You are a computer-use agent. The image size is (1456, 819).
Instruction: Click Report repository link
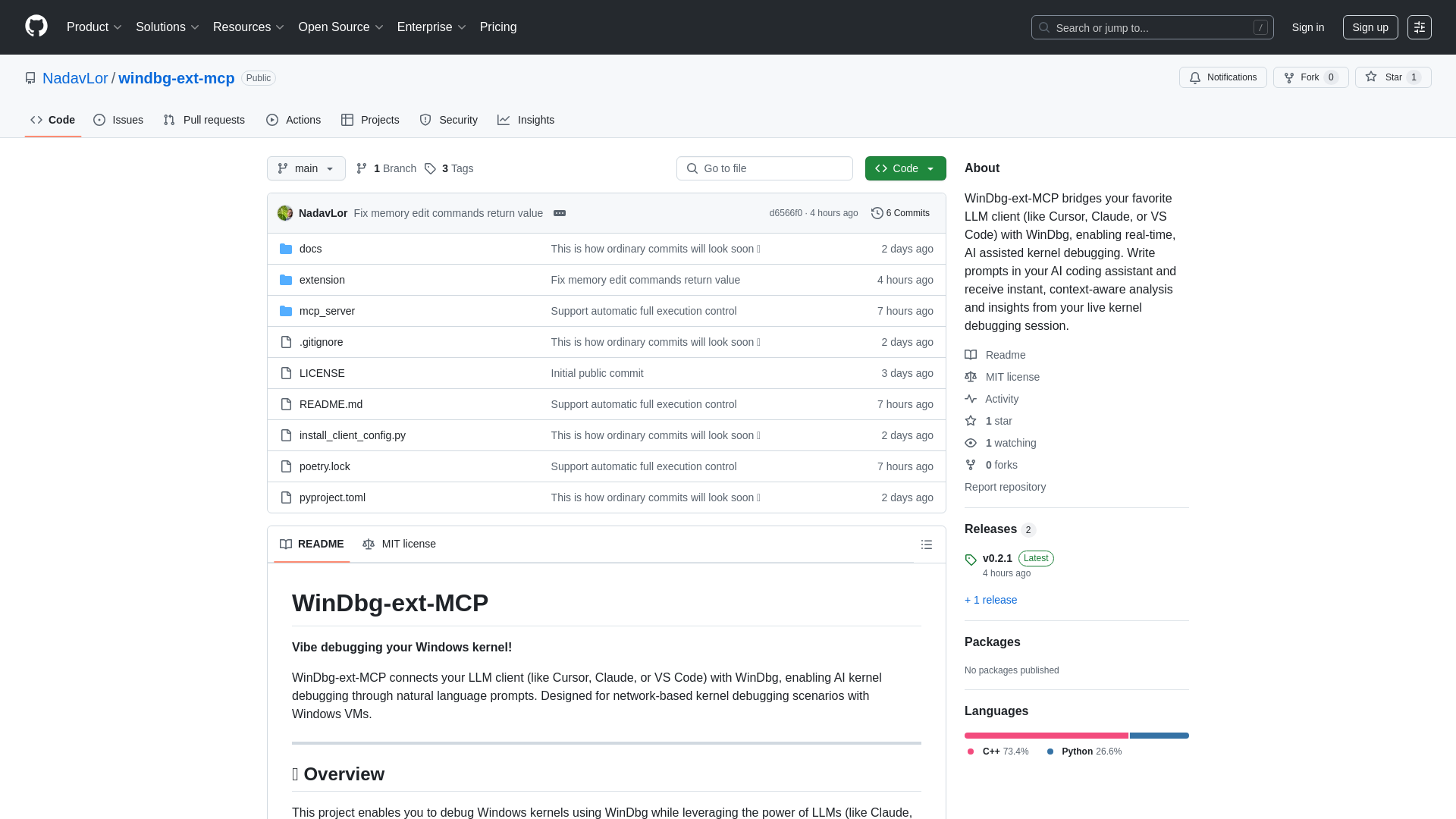(x=1005, y=487)
